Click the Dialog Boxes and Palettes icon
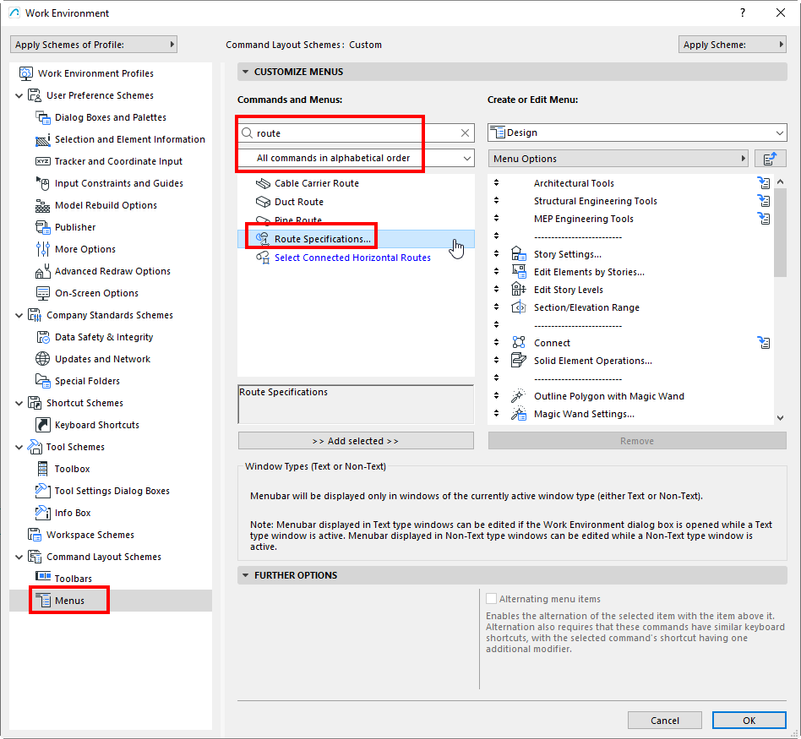Screen dimensions: 801x739 [42, 117]
